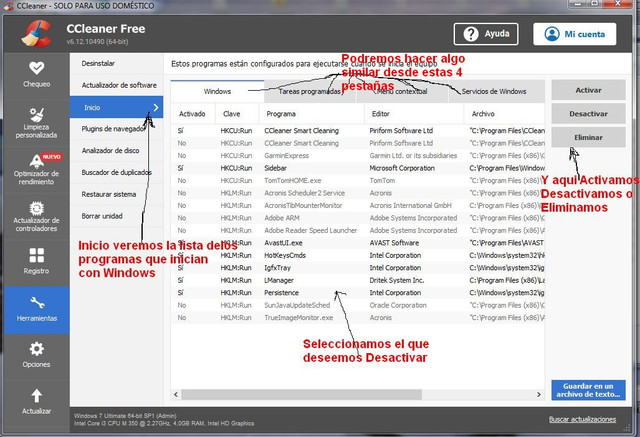The image size is (640, 437).
Task: Select Acronis Scheduler2 Service row
Action: (358, 193)
